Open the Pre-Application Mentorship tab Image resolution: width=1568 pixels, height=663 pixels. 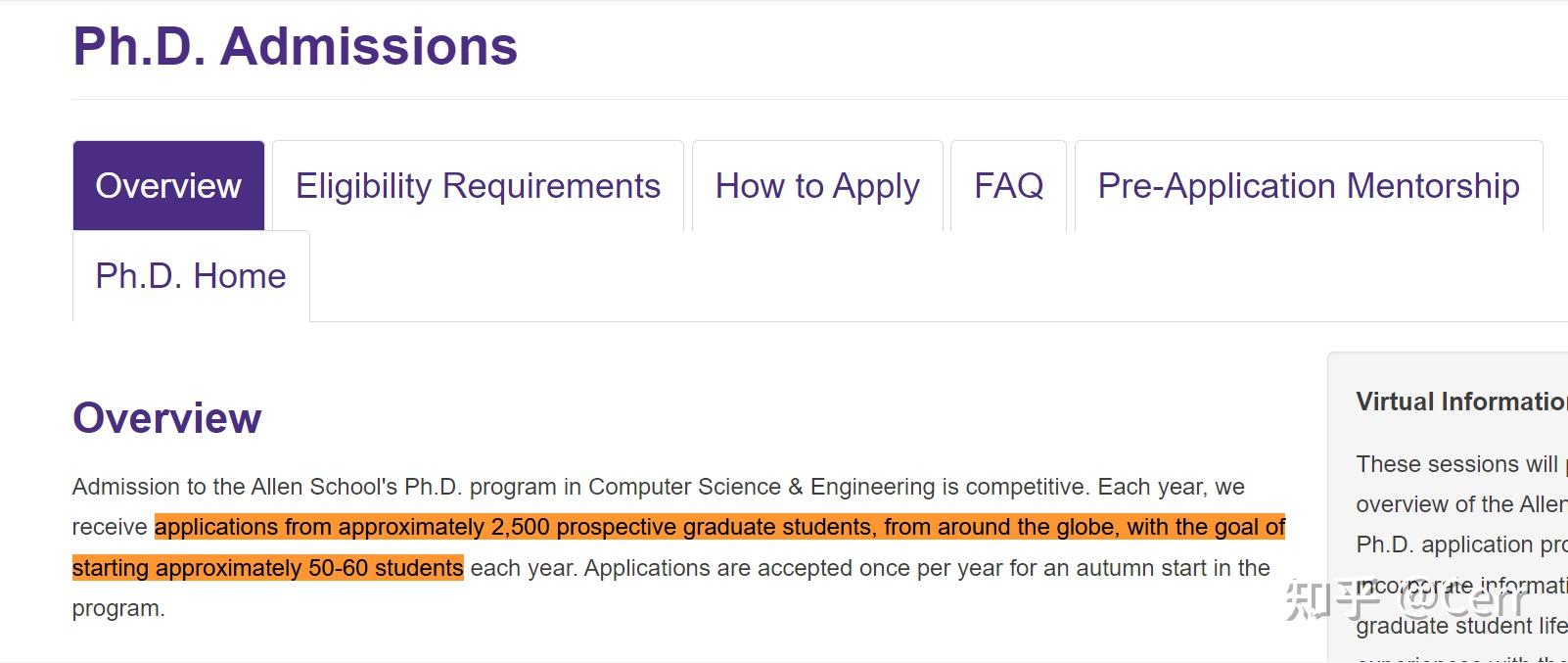1309,186
